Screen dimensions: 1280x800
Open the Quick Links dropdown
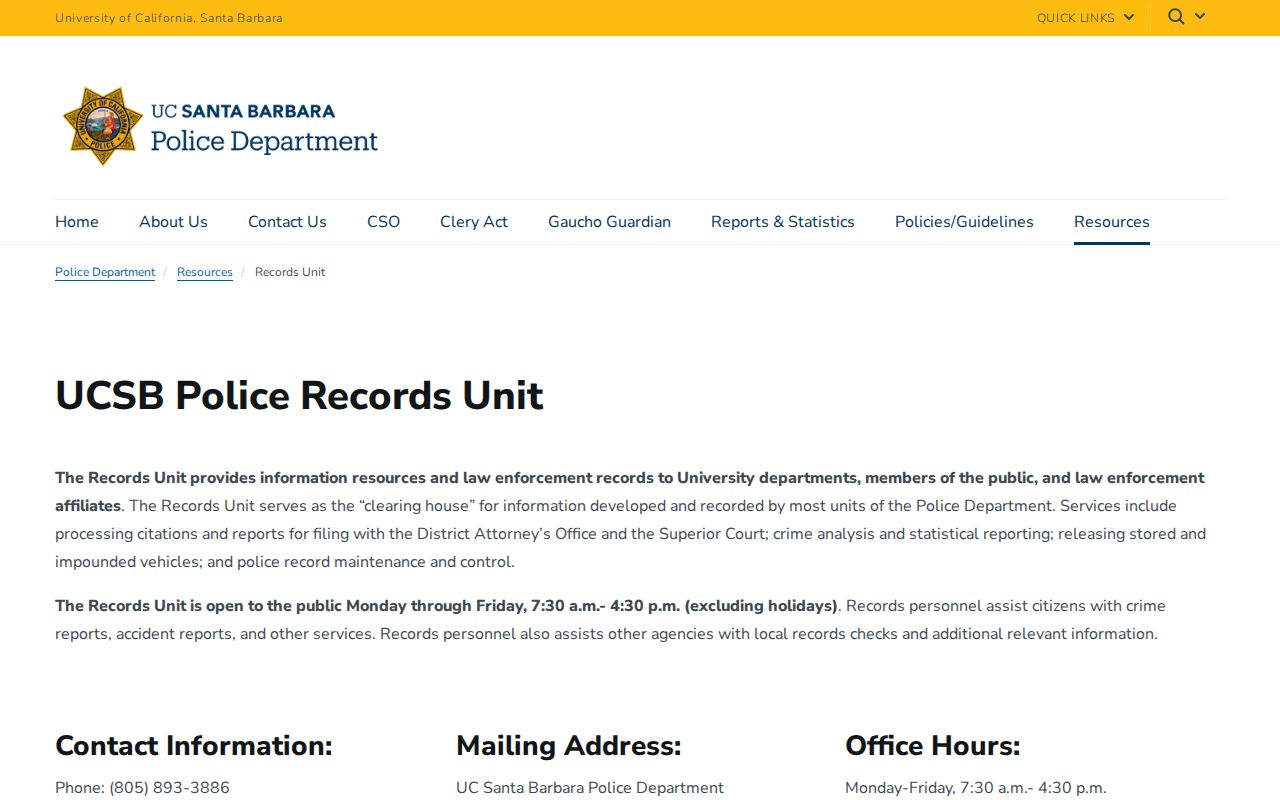point(1086,18)
